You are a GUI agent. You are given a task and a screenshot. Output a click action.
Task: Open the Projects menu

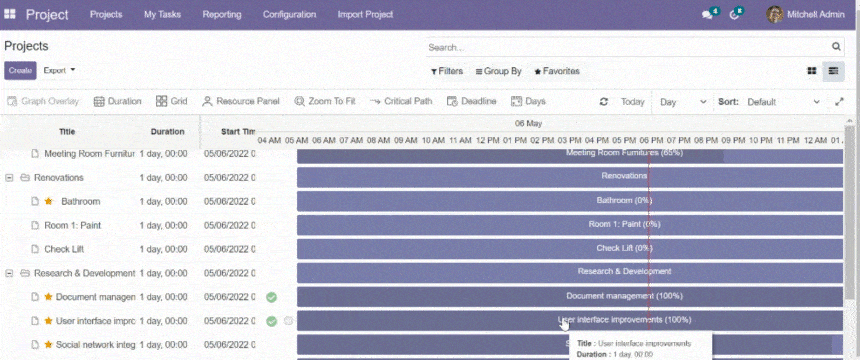coord(106,15)
